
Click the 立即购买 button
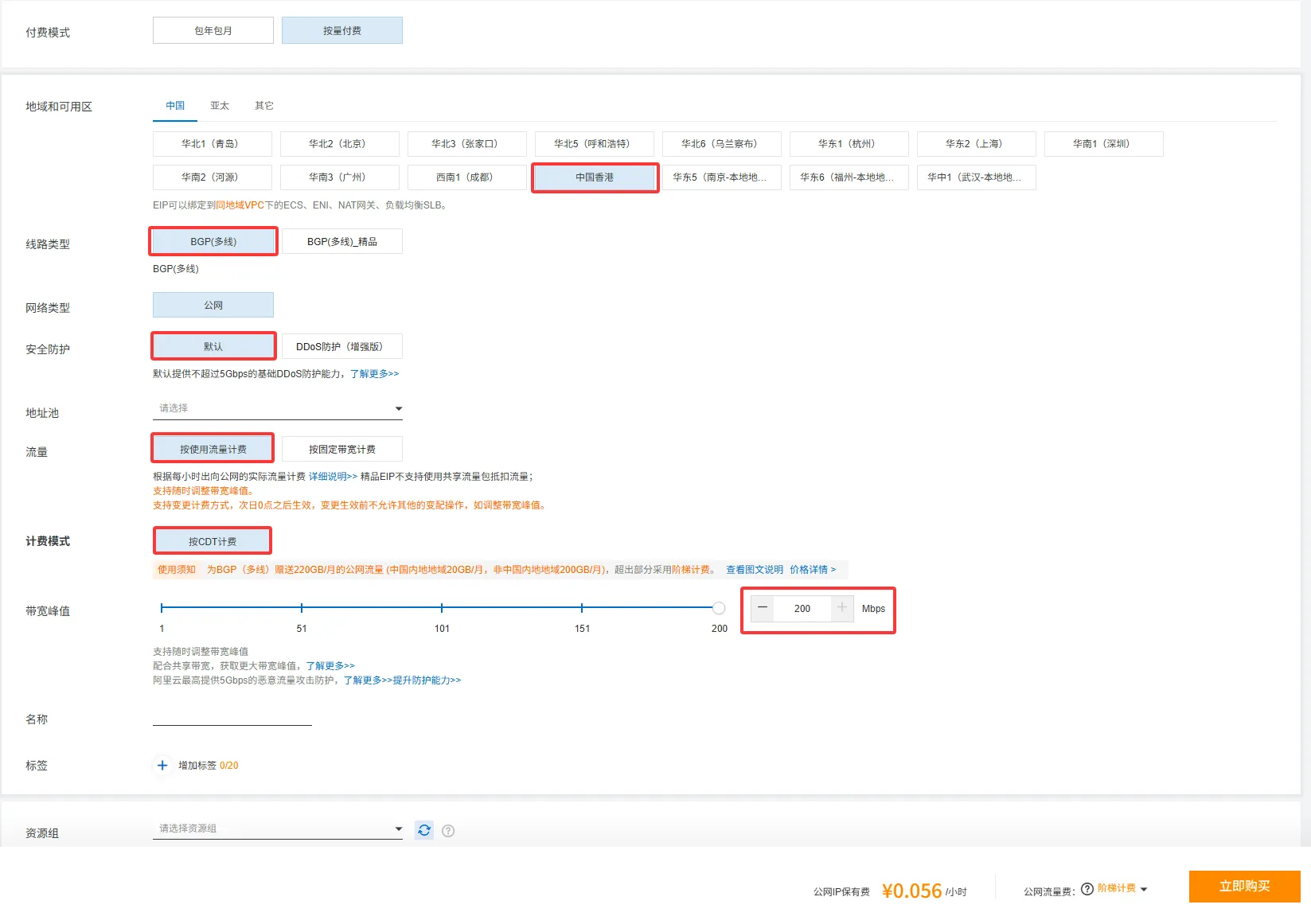click(x=1244, y=887)
